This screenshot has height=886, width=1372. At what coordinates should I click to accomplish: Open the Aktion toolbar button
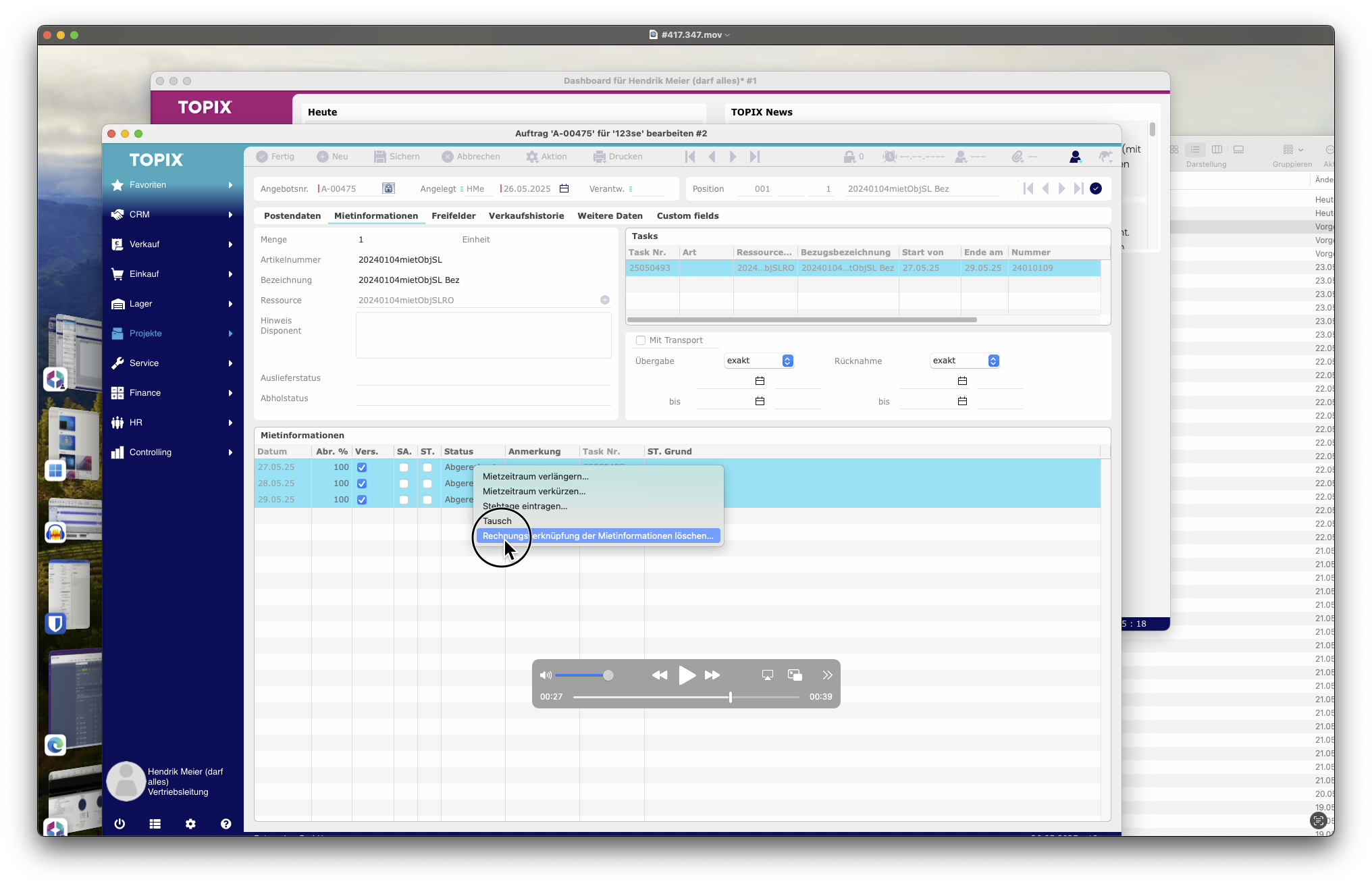click(547, 157)
